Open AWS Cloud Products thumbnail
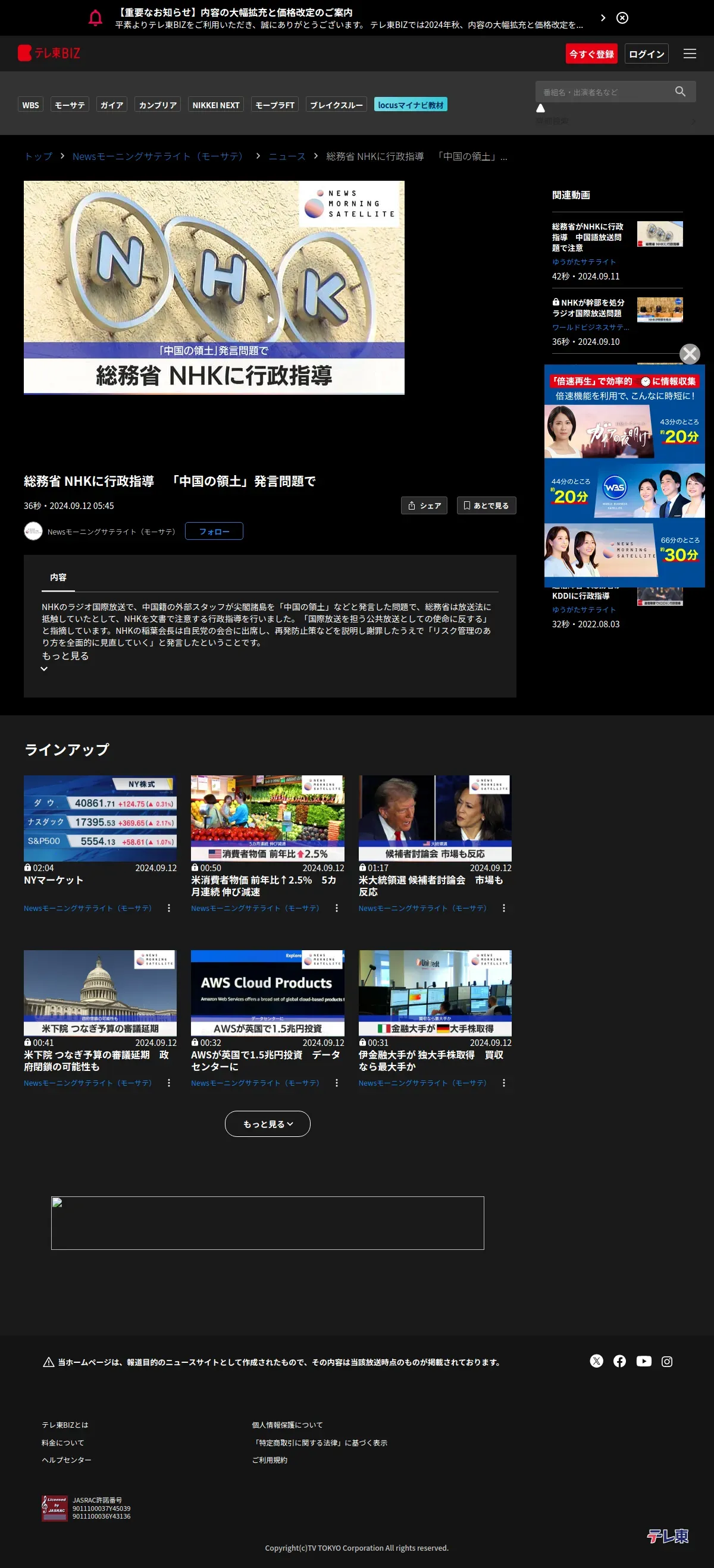The width and height of the screenshot is (714, 1568). (267, 992)
